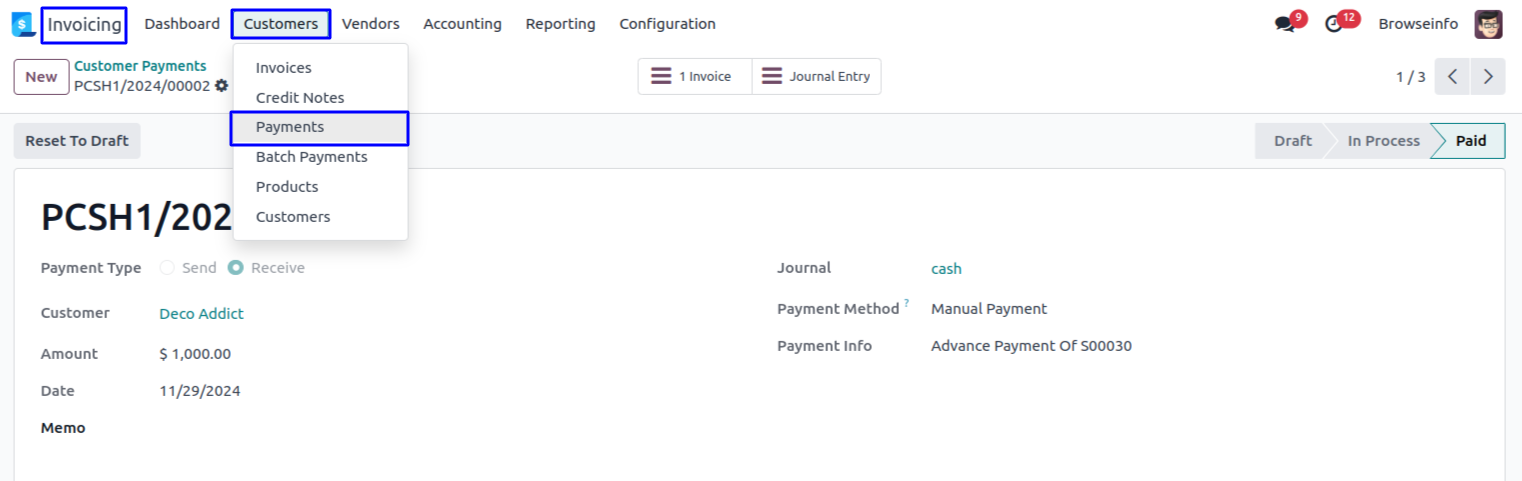The height and width of the screenshot is (481, 1522).
Task: Open the gear actions menu
Action: [222, 86]
